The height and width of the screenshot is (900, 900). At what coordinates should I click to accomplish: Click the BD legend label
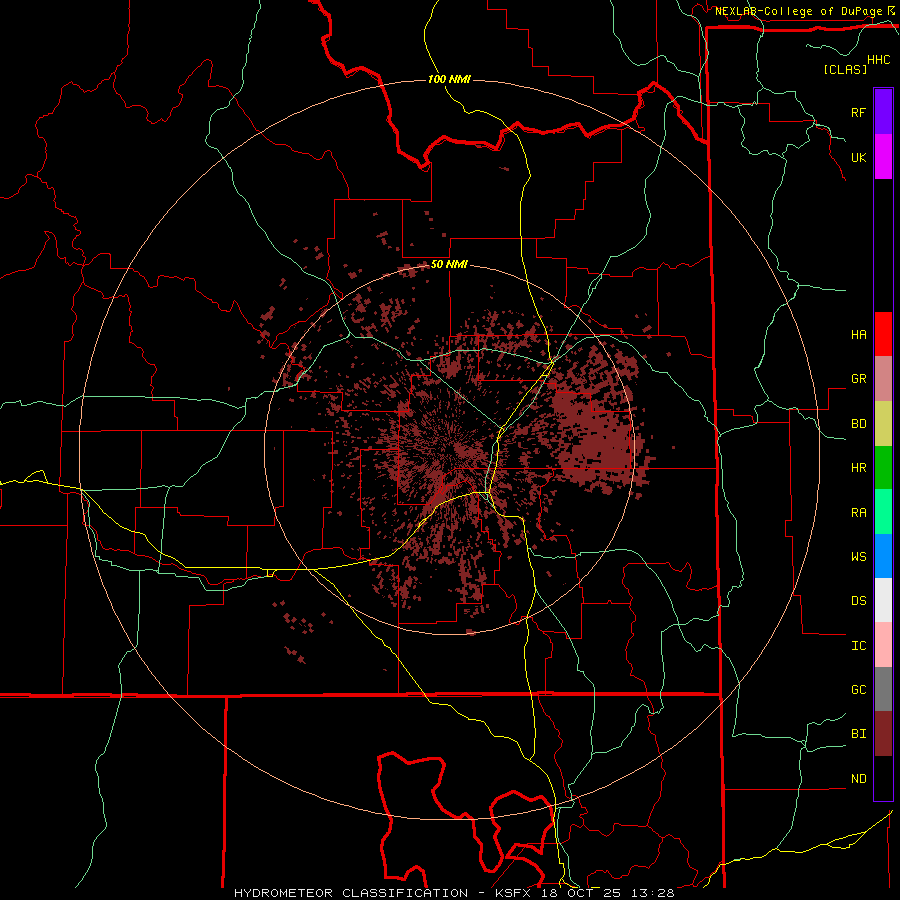[x=858, y=424]
